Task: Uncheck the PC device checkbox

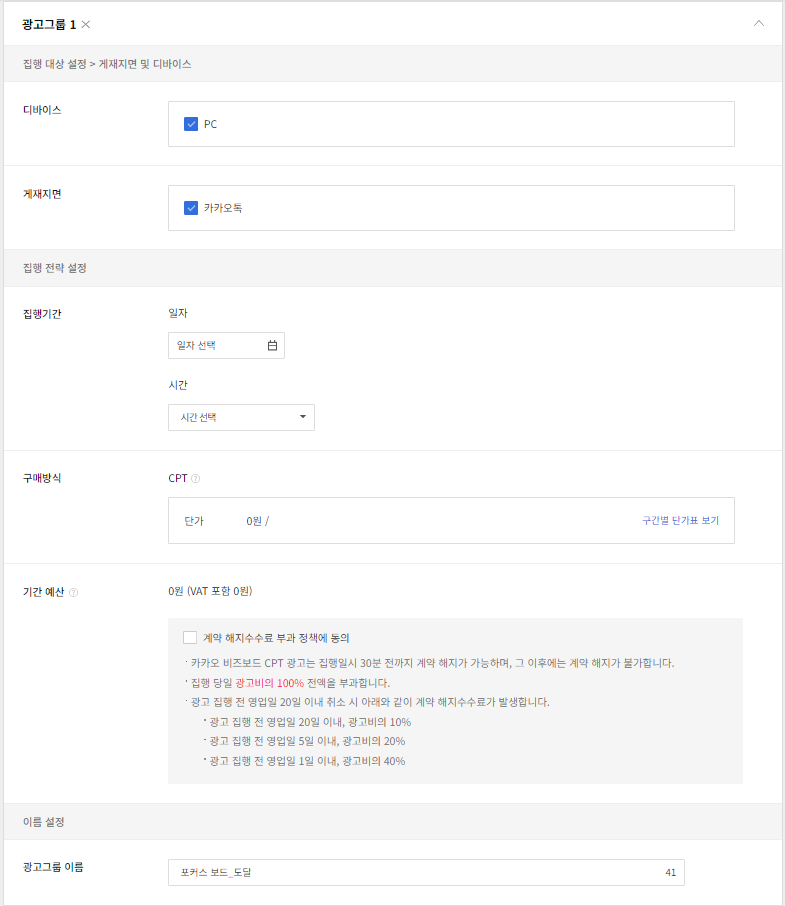Action: pyautogui.click(x=191, y=124)
